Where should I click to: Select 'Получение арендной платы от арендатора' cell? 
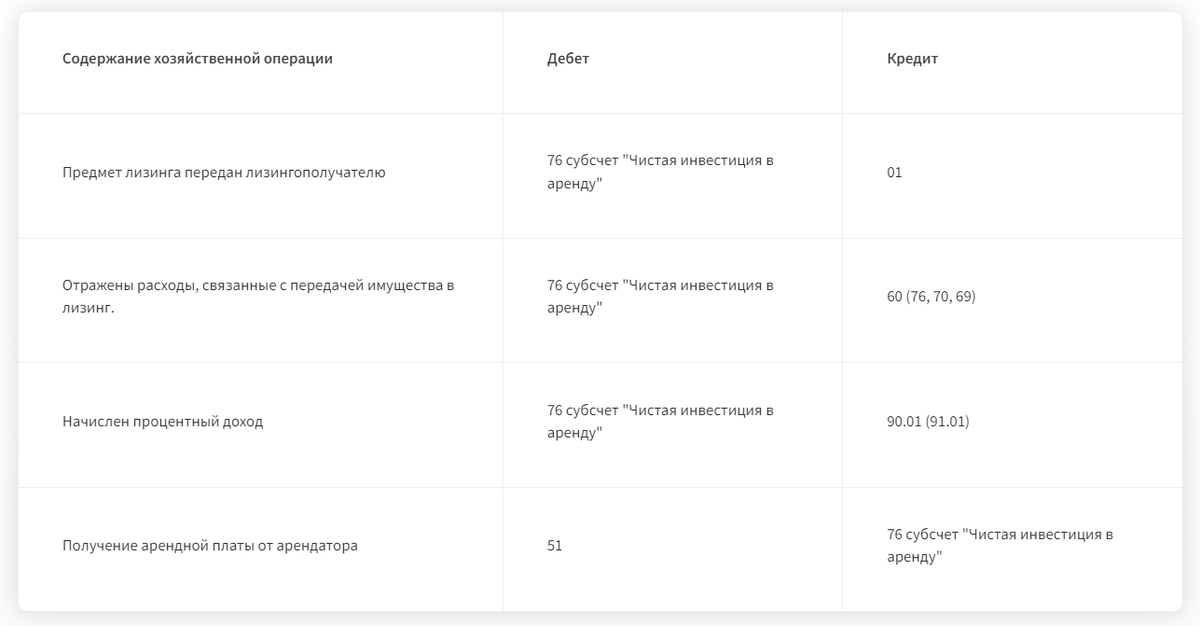209,546
